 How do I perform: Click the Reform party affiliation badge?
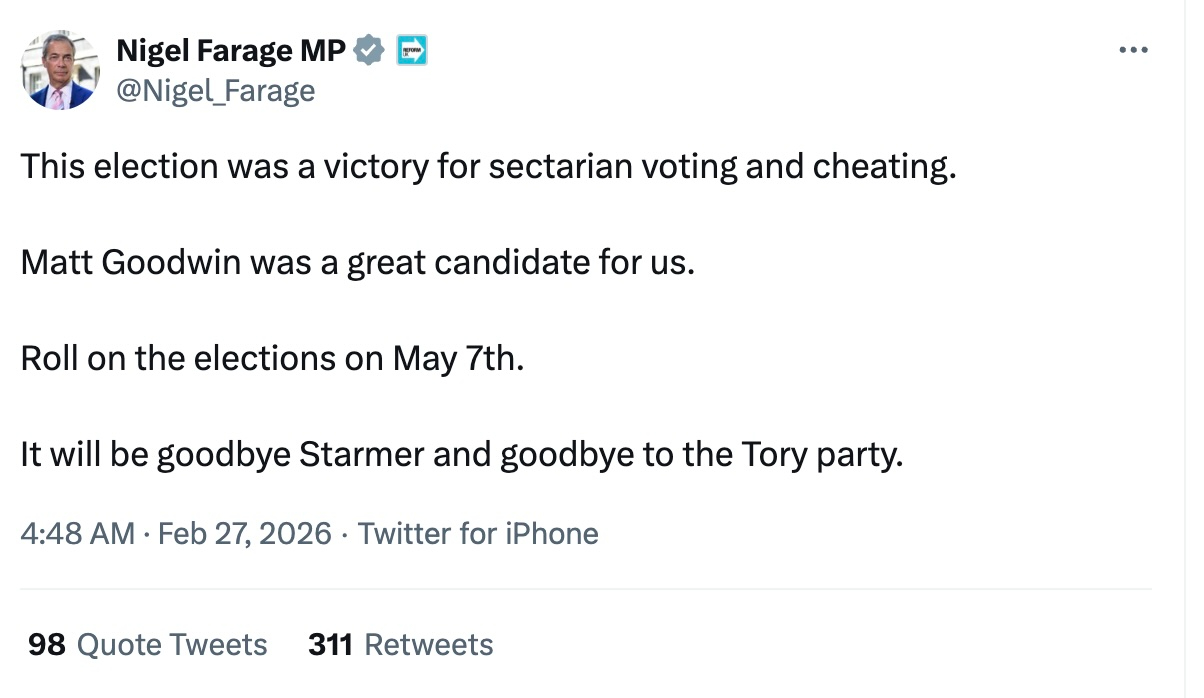(x=412, y=50)
